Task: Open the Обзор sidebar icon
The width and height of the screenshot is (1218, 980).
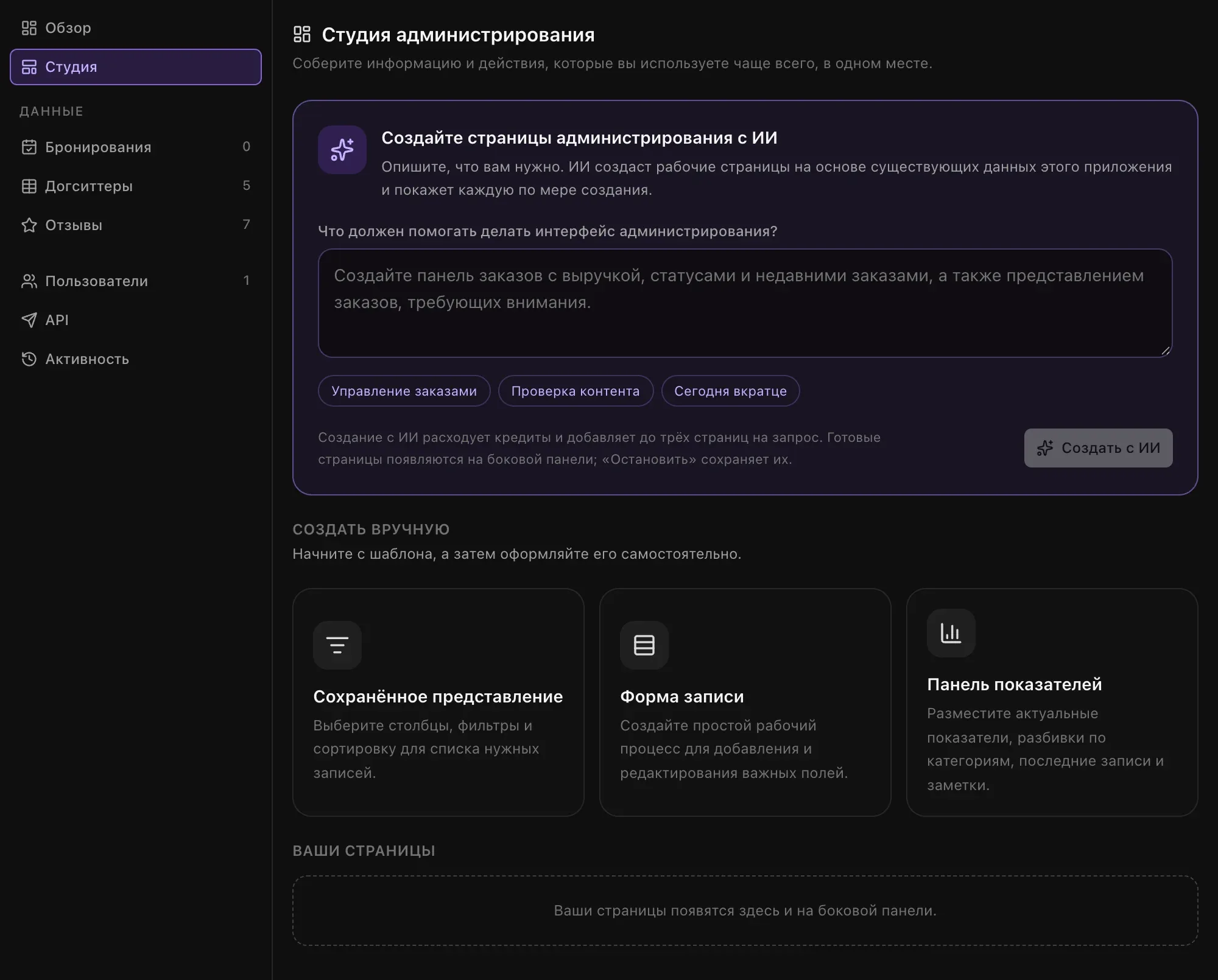Action: click(29, 28)
